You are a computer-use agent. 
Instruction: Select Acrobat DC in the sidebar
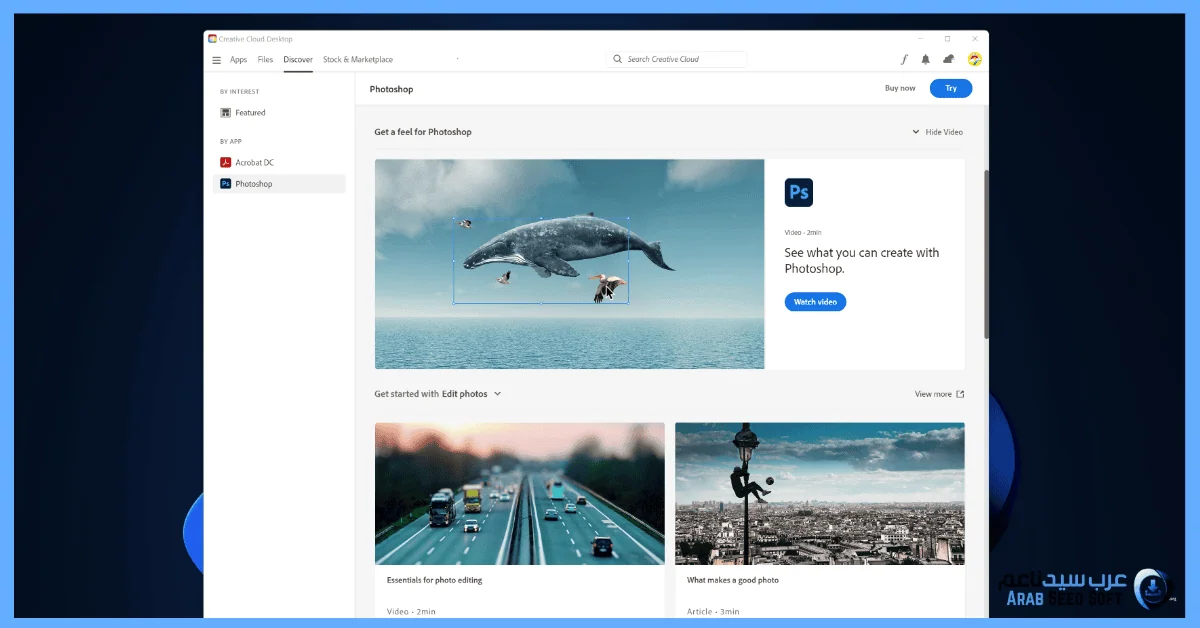tap(254, 162)
